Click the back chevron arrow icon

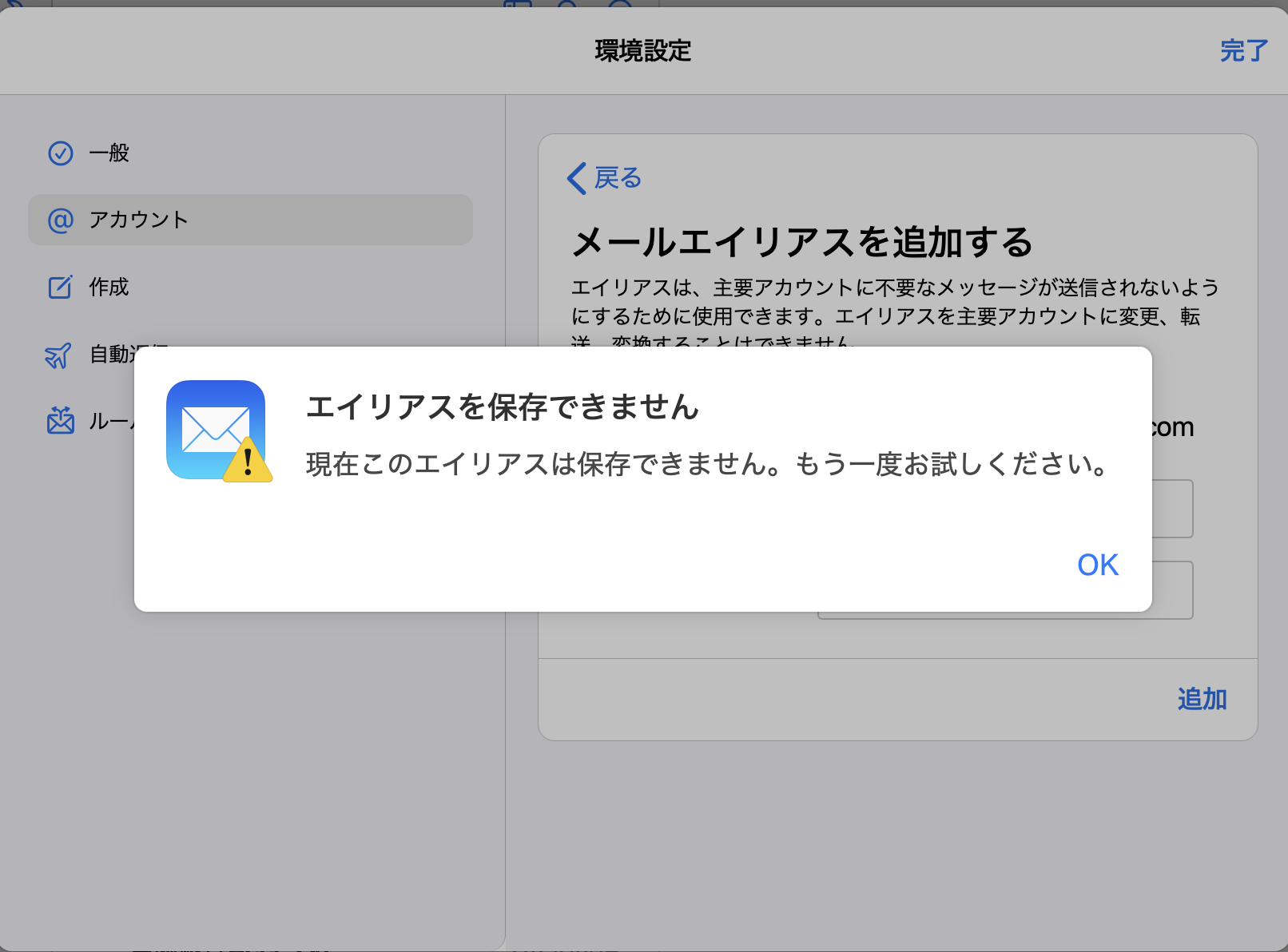tap(577, 178)
